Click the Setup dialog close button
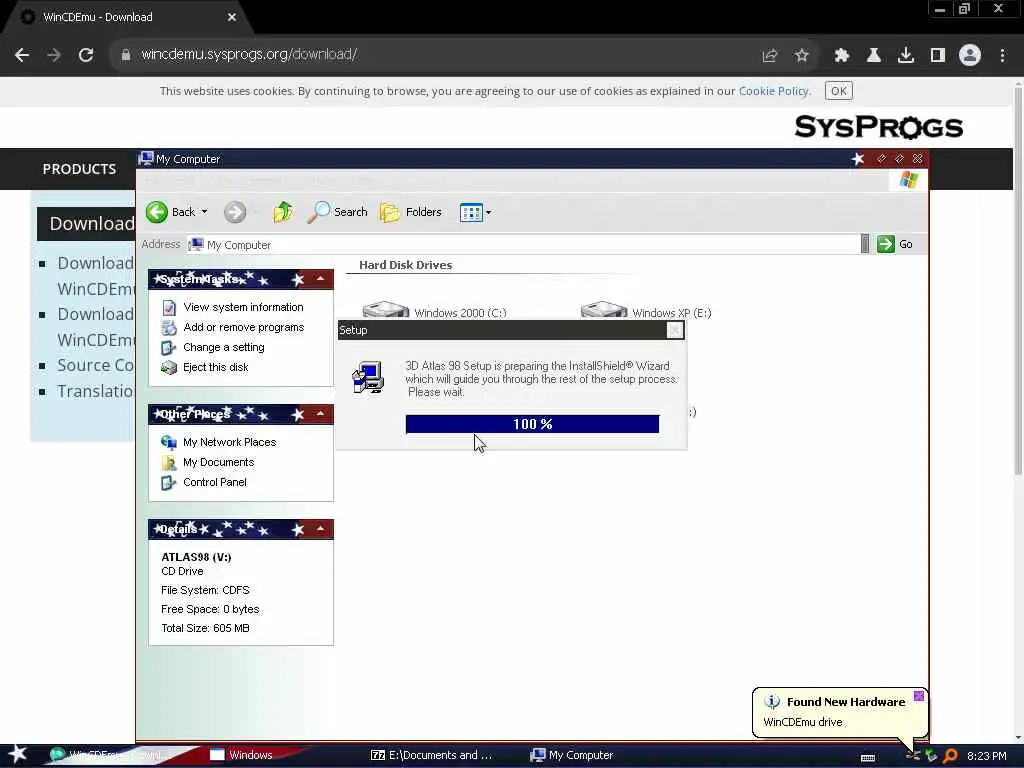This screenshot has height=768, width=1024. click(675, 330)
